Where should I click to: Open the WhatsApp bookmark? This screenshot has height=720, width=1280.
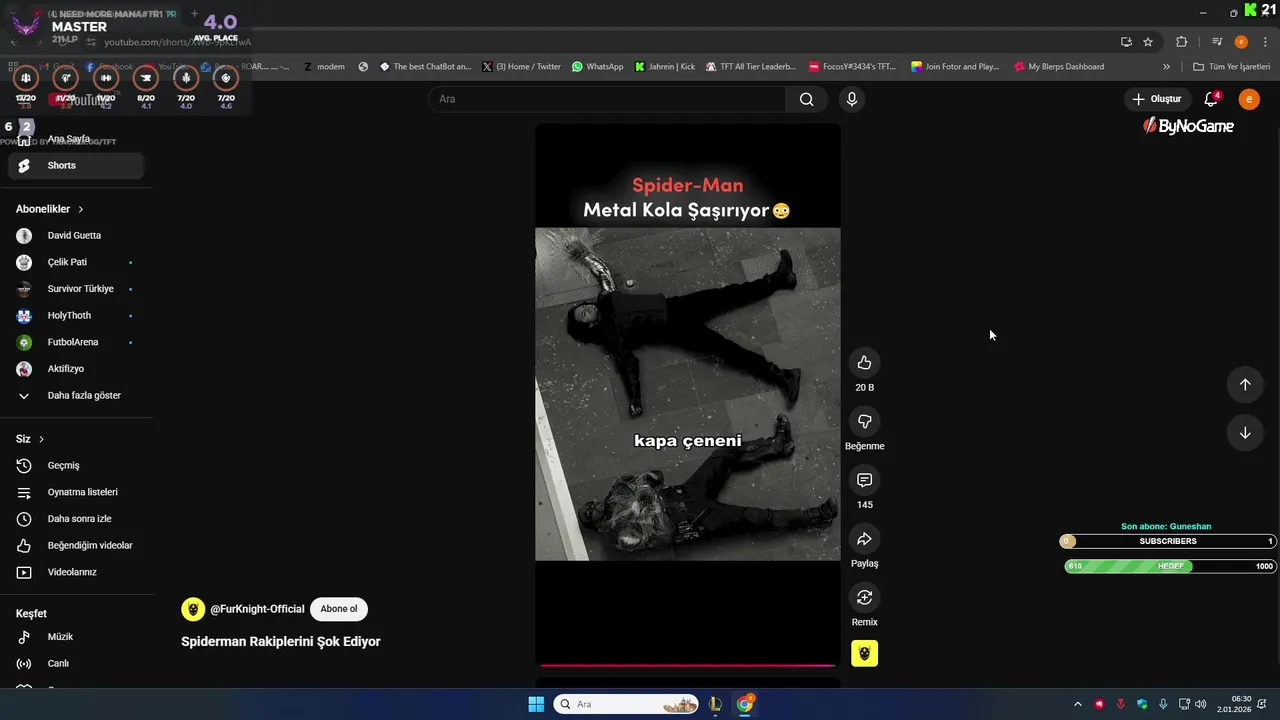[597, 67]
